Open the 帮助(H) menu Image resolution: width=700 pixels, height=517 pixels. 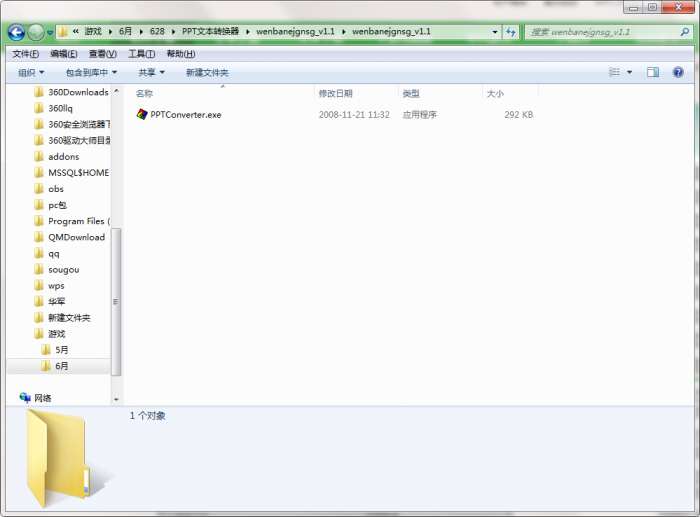[181, 54]
